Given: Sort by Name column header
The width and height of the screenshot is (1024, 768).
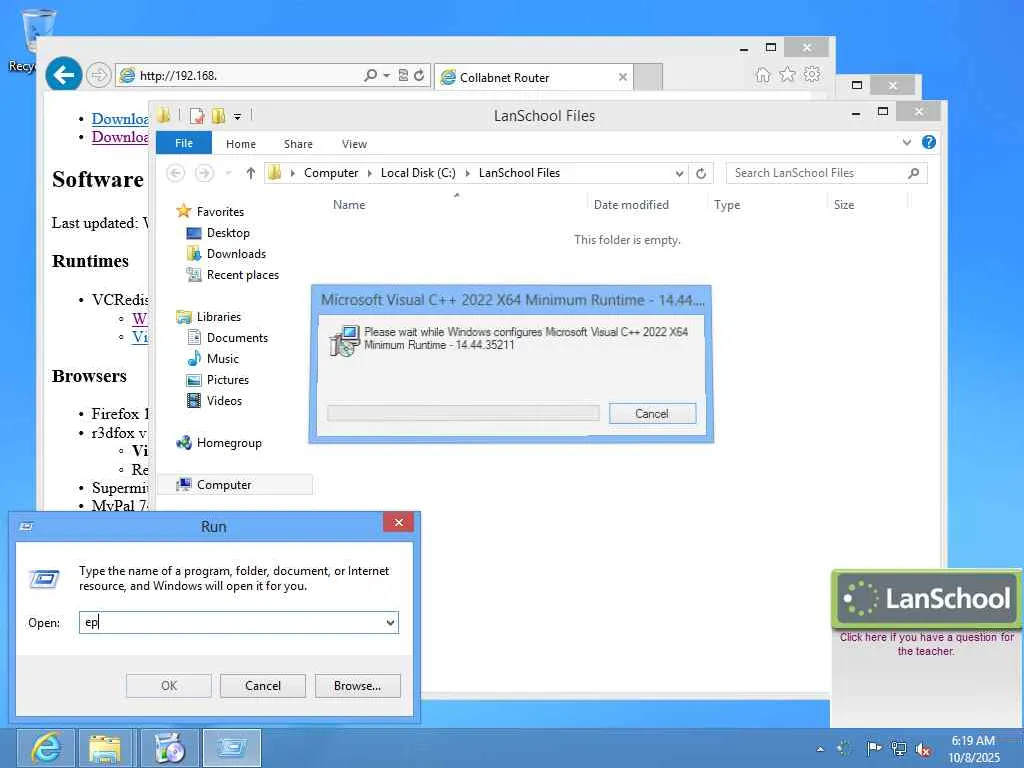Looking at the screenshot, I should [349, 205].
